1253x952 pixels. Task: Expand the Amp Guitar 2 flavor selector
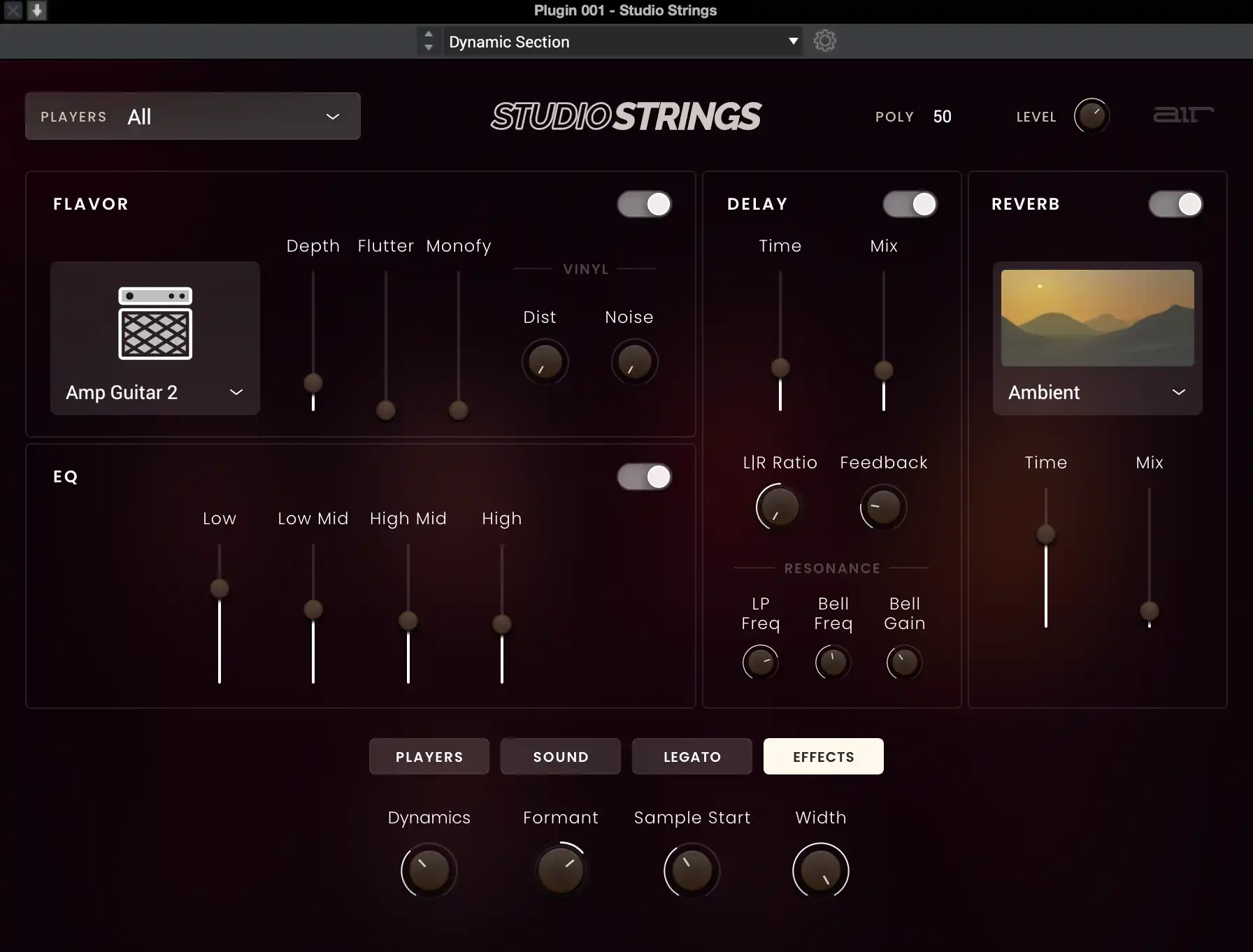[236, 392]
